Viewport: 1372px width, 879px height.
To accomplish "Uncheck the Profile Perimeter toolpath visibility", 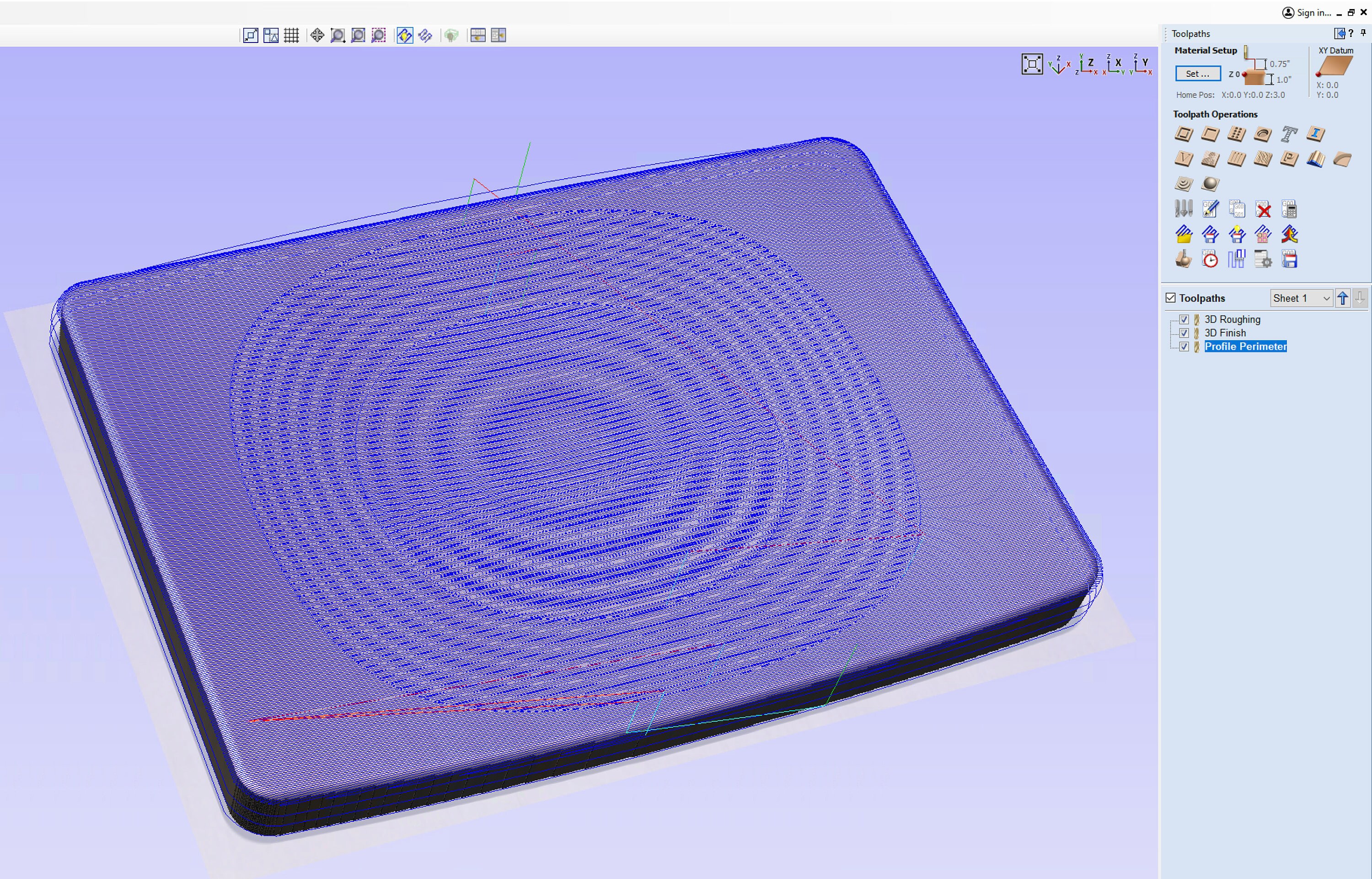I will coord(1185,346).
